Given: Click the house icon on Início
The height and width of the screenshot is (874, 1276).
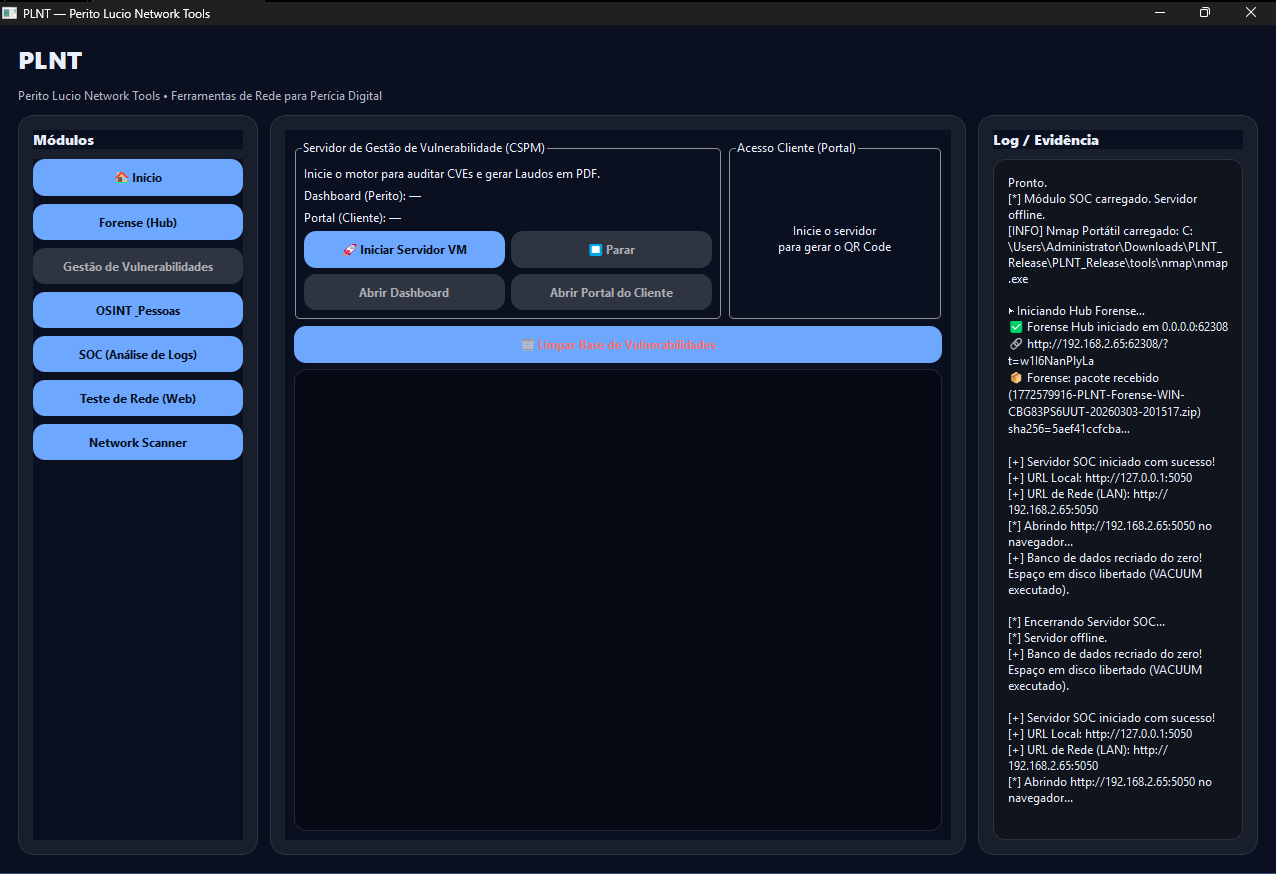Looking at the screenshot, I should tap(122, 178).
